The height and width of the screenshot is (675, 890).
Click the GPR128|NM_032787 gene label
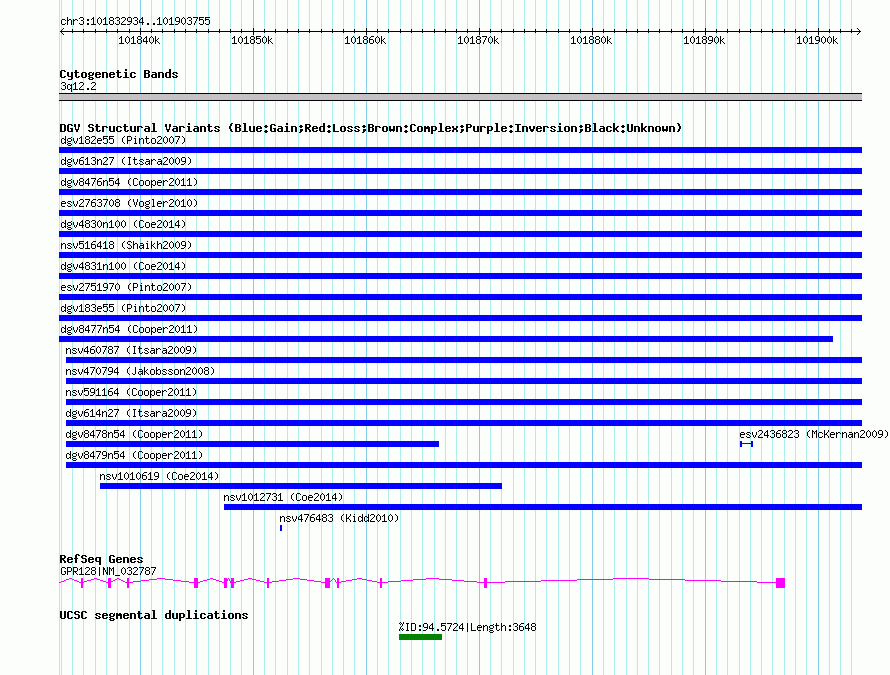108,571
